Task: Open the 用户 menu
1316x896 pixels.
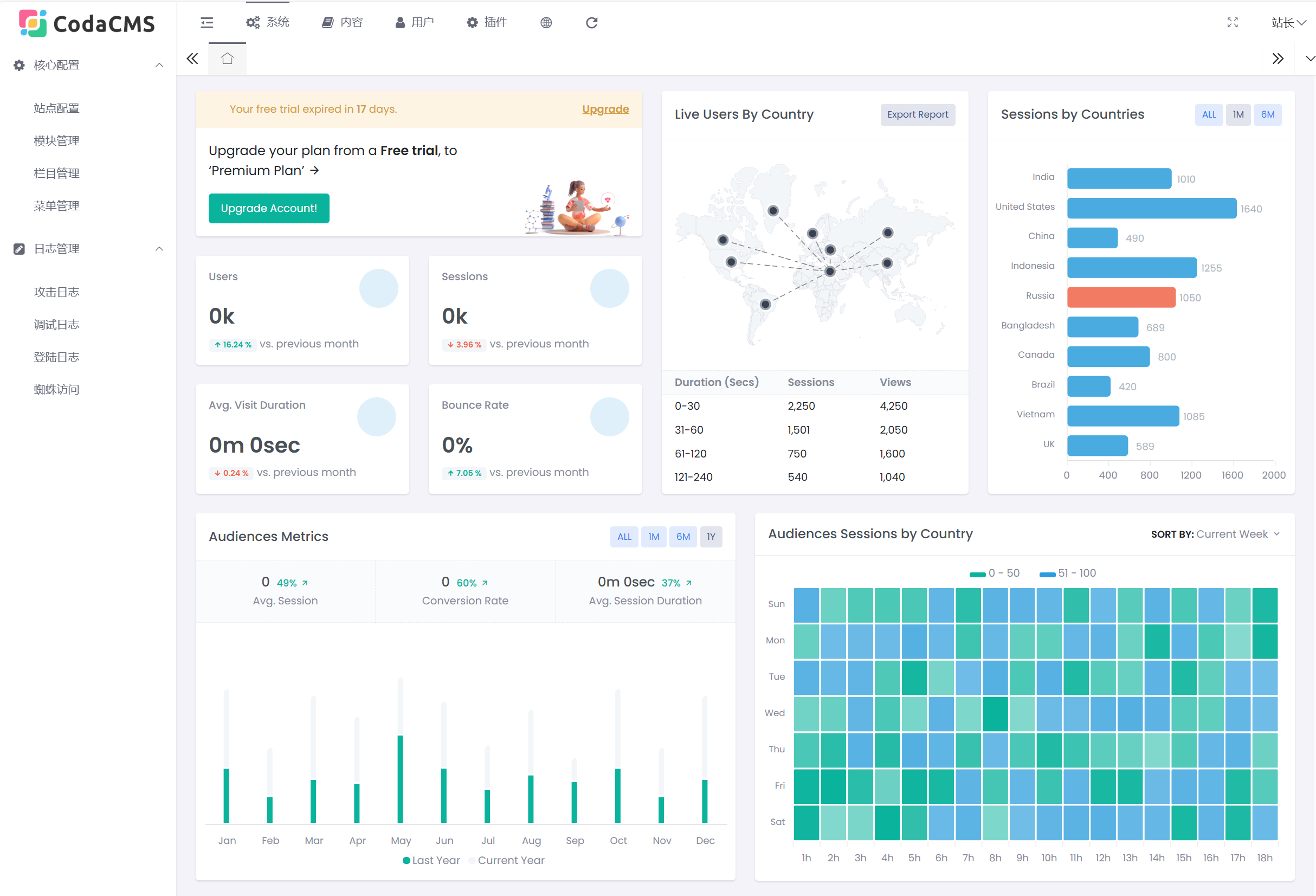Action: pos(415,22)
